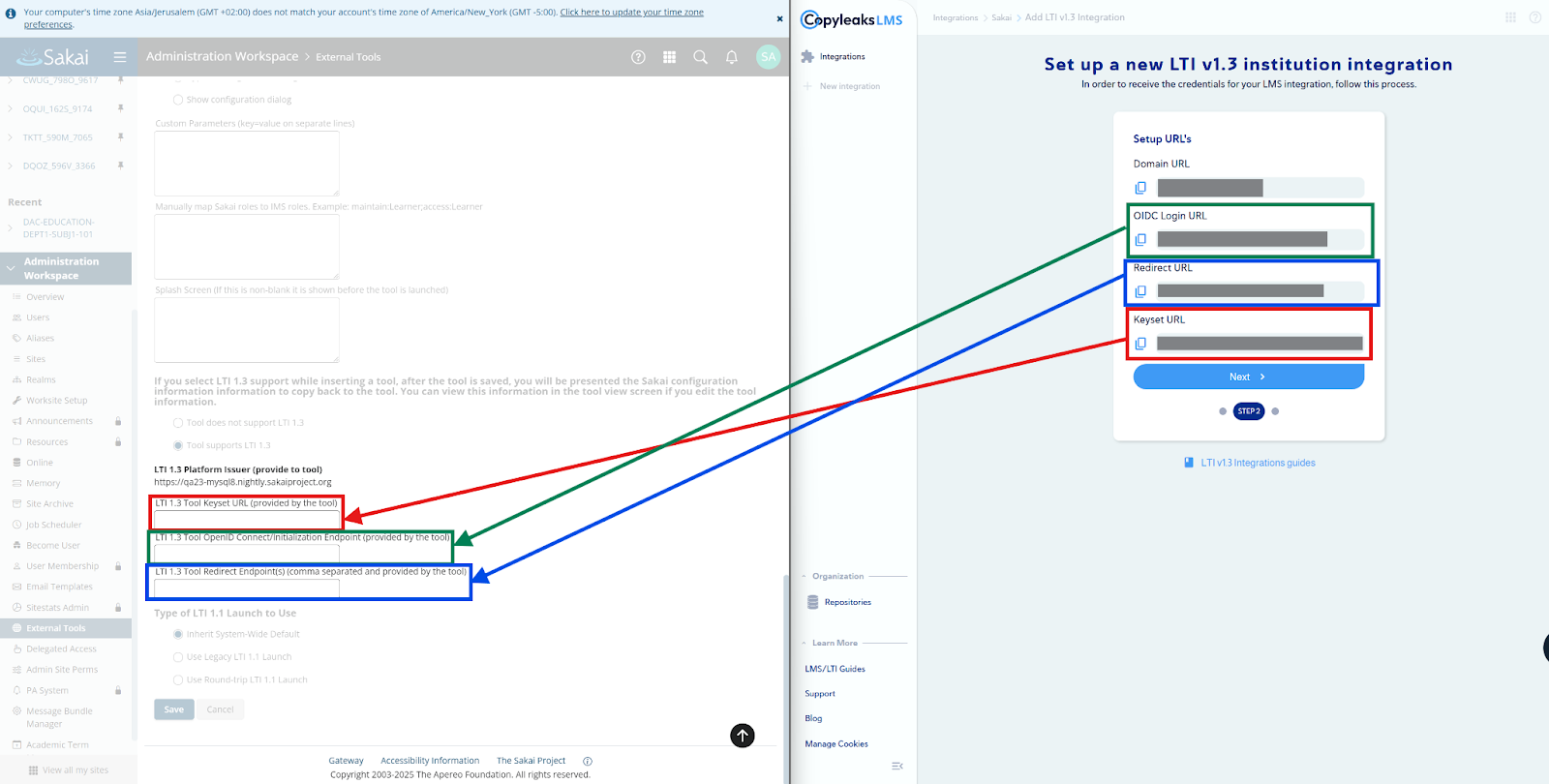Copy the Keyset URL value

[1140, 344]
